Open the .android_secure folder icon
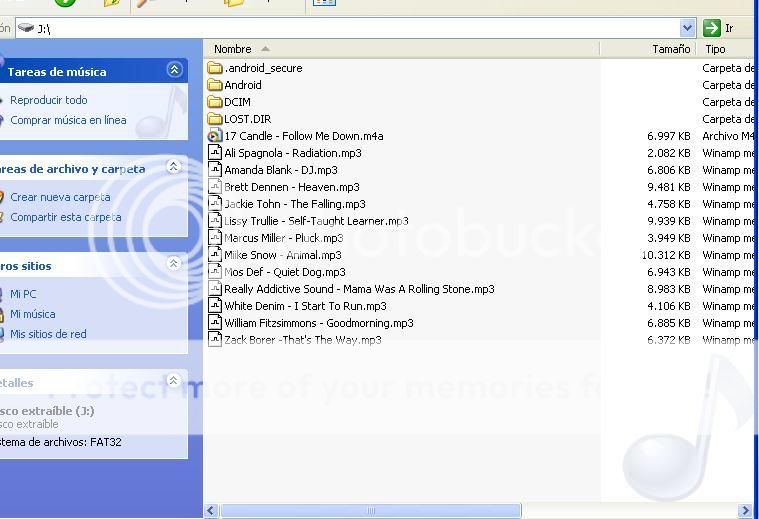 point(214,68)
